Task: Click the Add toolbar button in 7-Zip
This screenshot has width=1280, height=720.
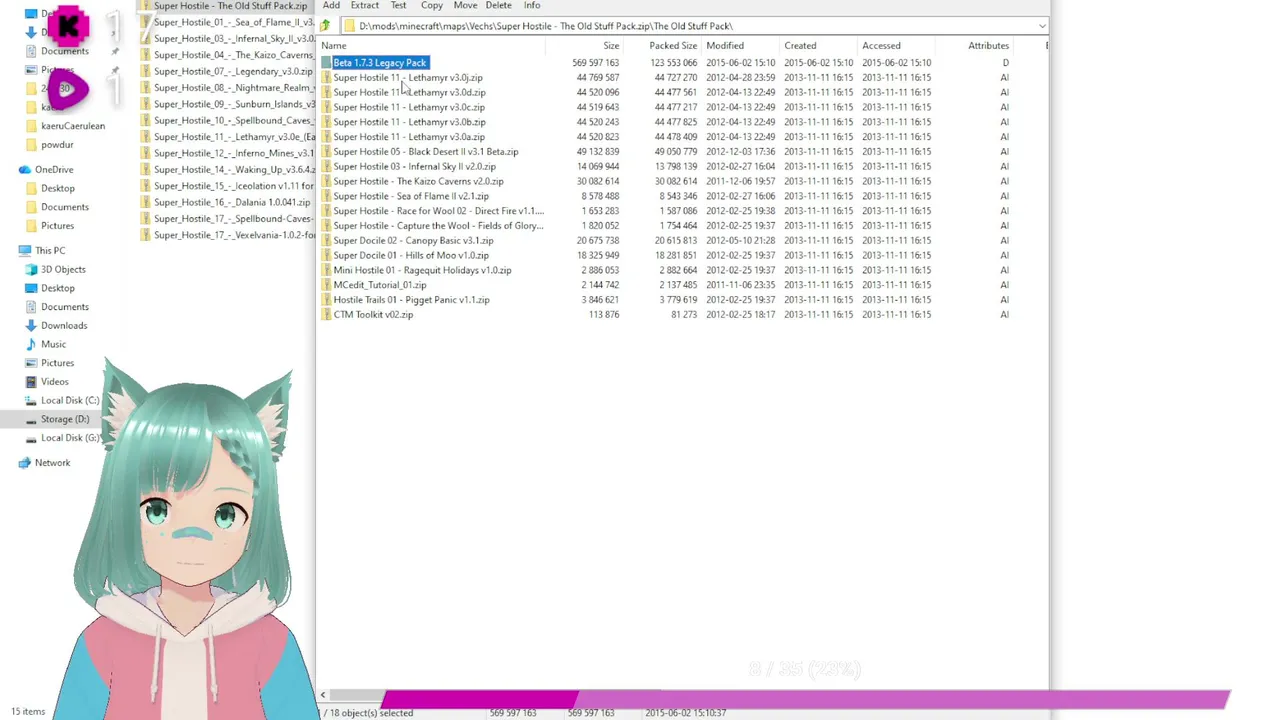Action: tap(331, 6)
